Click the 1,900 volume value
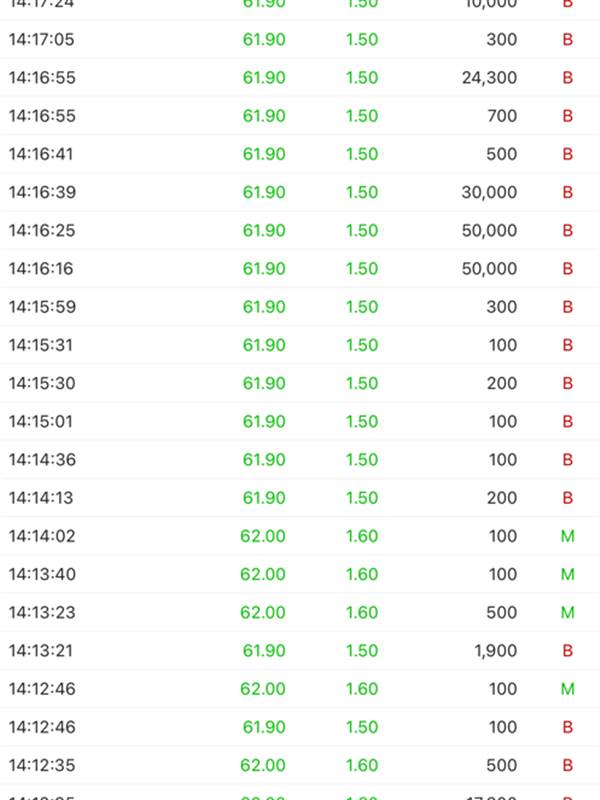 pyautogui.click(x=495, y=651)
